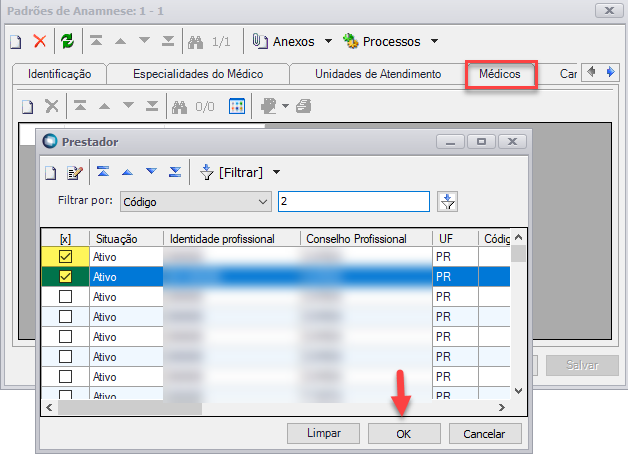Go to previous record in main toolbar
Screen dimensions: 628x454
[120, 41]
